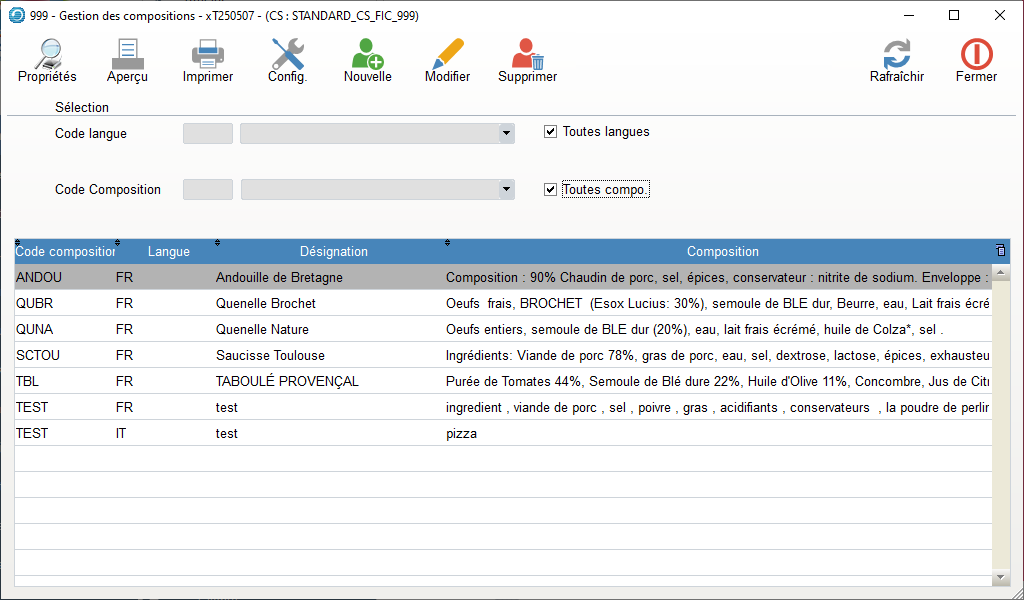This screenshot has width=1024, height=600.
Task: Toggle the Toutes compo. checkbox
Action: point(550,190)
